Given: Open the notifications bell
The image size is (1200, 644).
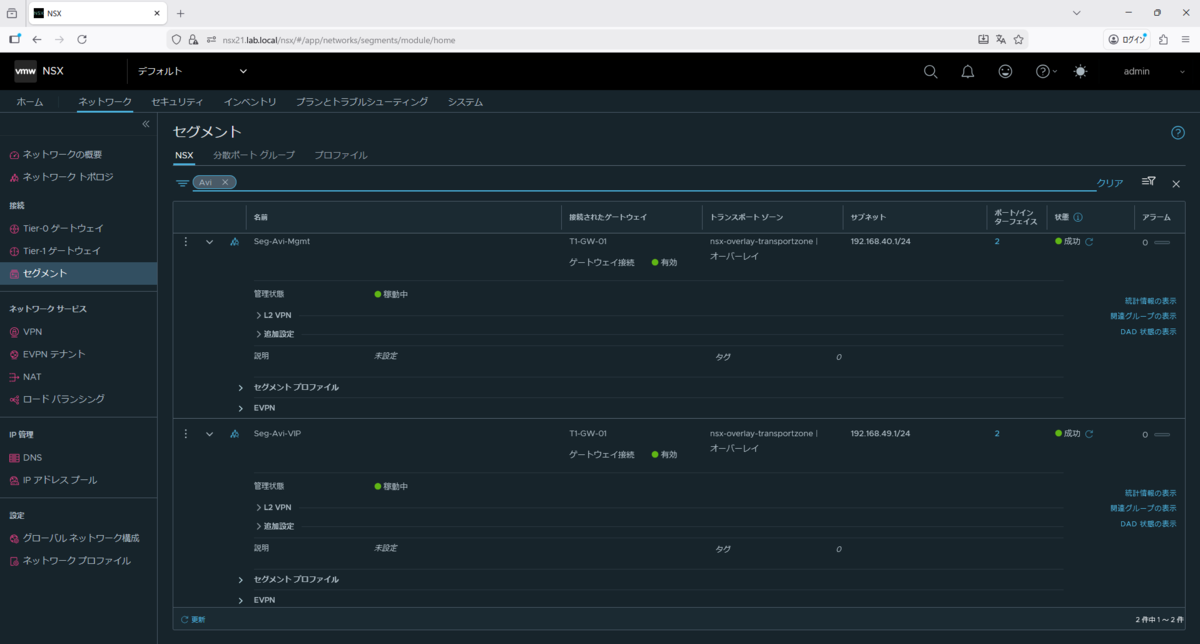Looking at the screenshot, I should [967, 71].
